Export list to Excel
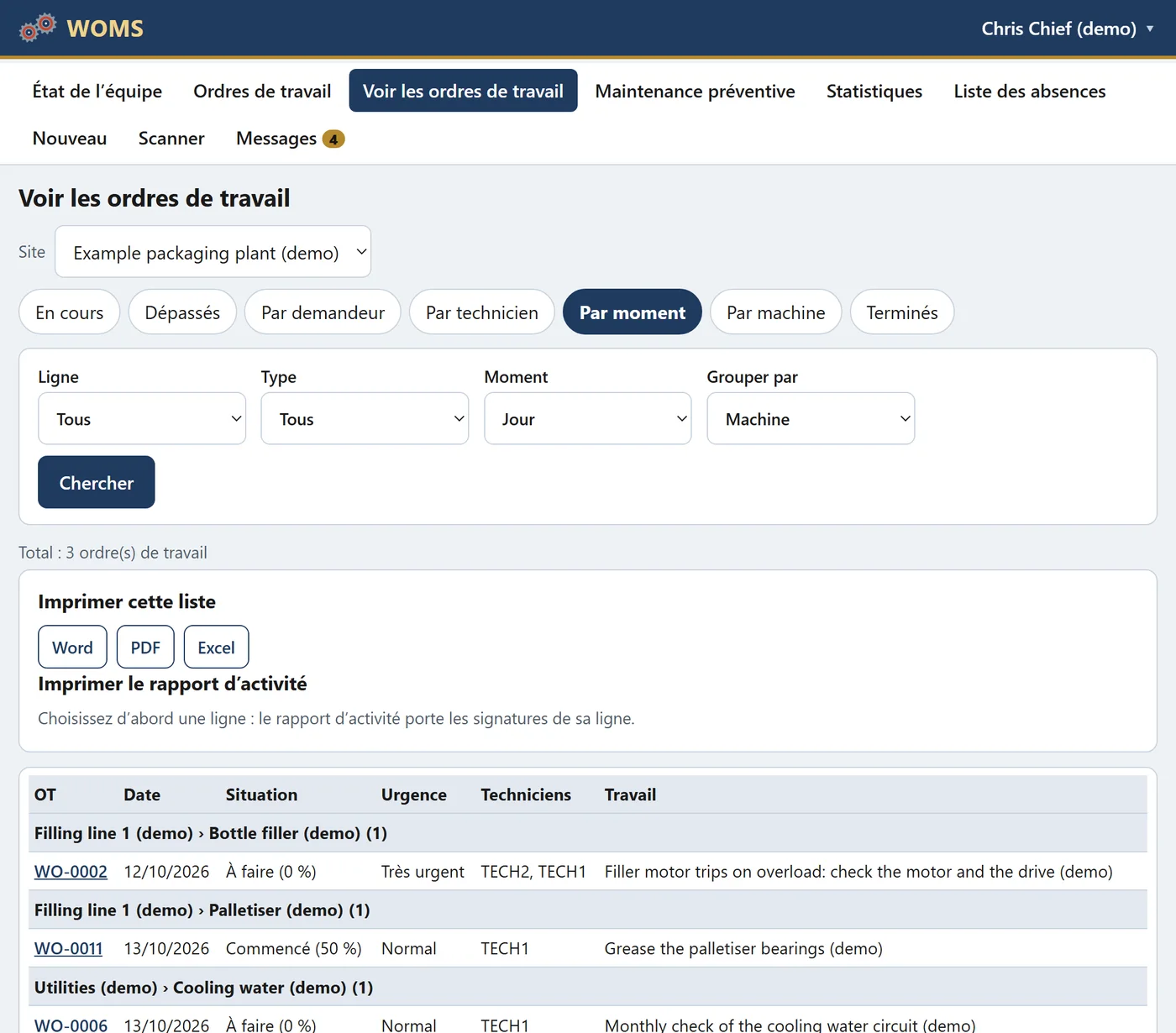Image resolution: width=1176 pixels, height=1033 pixels. (x=216, y=647)
